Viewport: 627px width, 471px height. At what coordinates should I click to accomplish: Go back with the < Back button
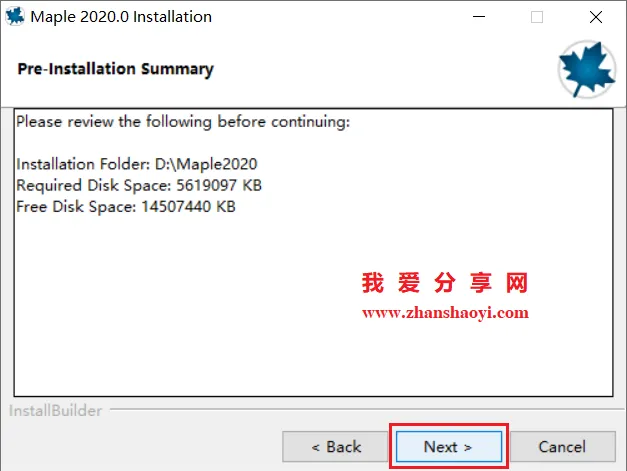tap(335, 446)
